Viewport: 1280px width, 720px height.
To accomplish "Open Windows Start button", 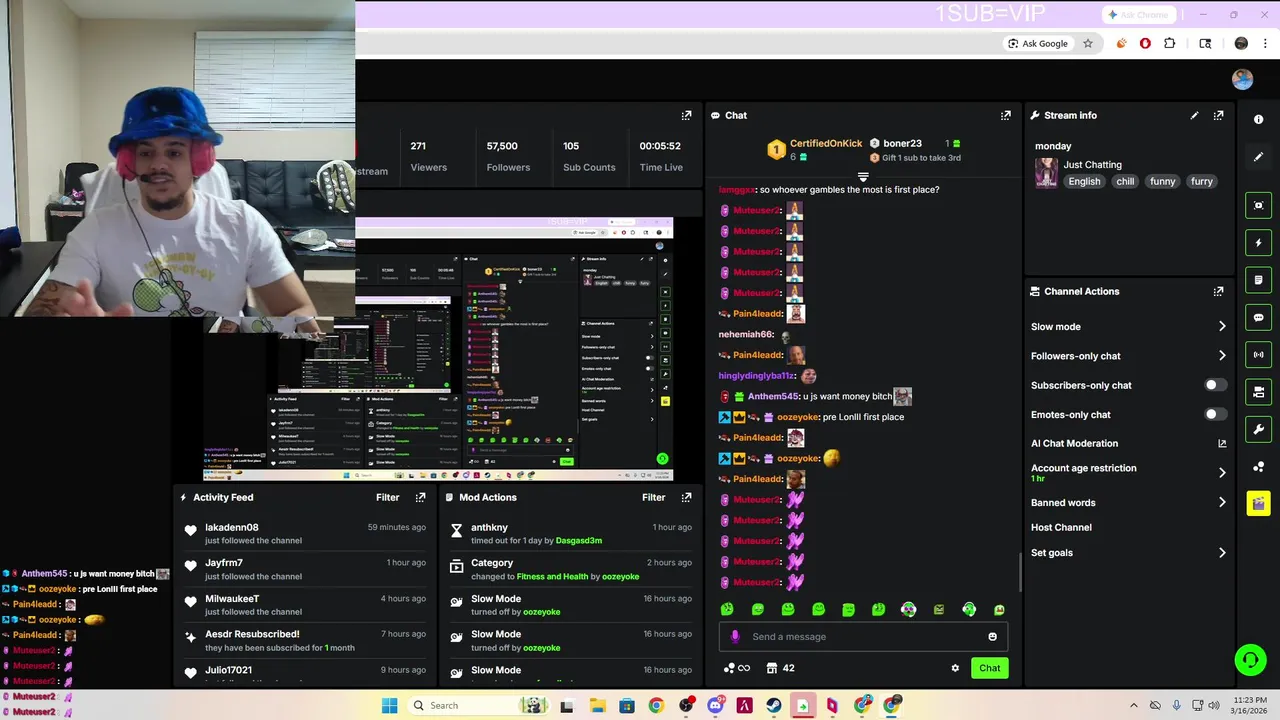I will click(x=390, y=706).
